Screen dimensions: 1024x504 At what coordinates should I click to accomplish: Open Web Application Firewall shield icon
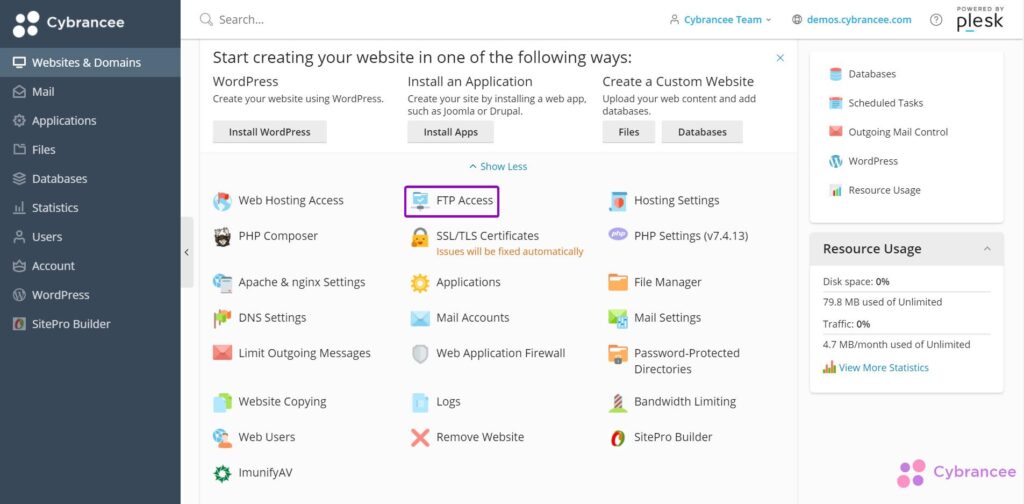tap(420, 354)
